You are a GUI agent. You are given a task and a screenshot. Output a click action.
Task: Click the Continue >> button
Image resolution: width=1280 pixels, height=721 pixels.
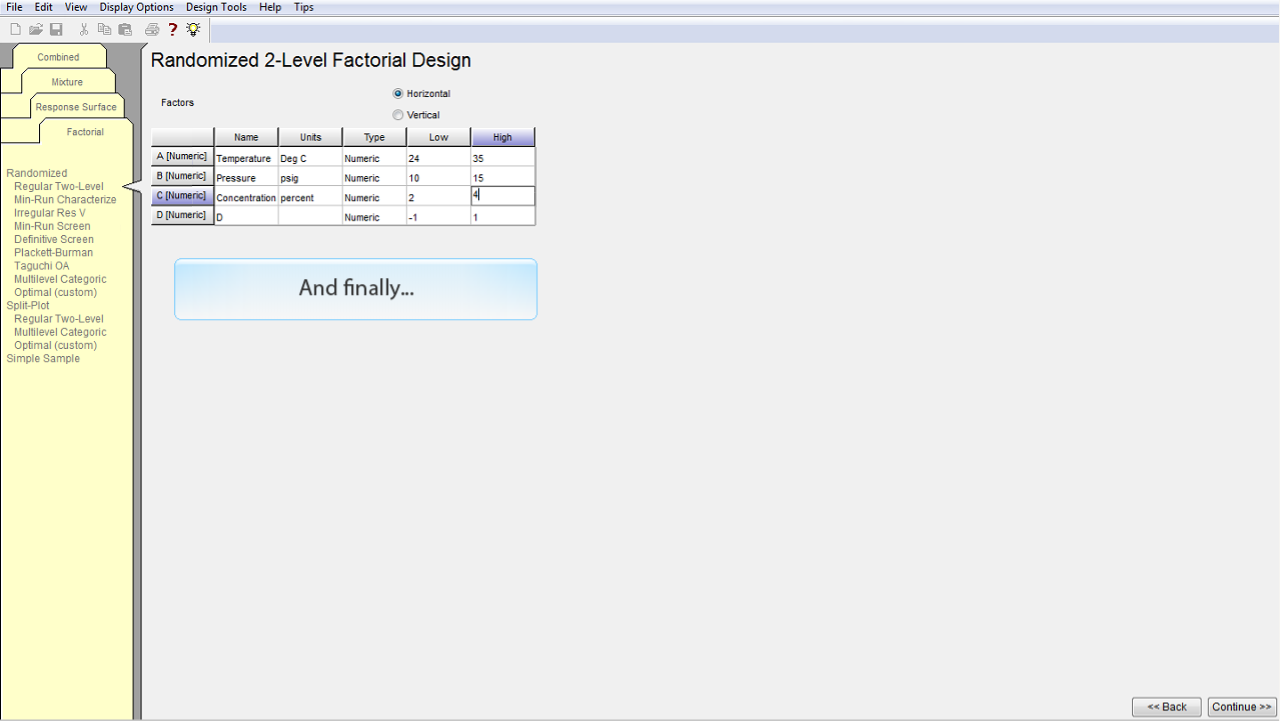coord(1242,707)
